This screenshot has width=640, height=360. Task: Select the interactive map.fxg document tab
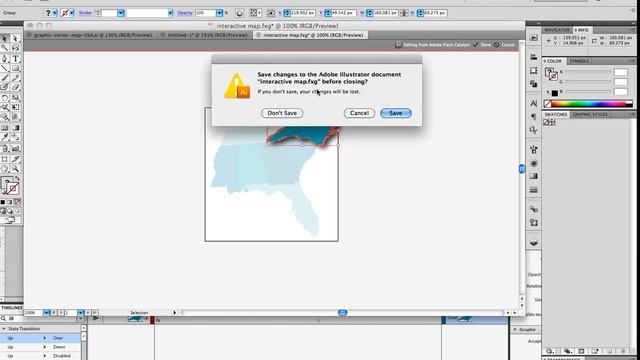[310, 35]
